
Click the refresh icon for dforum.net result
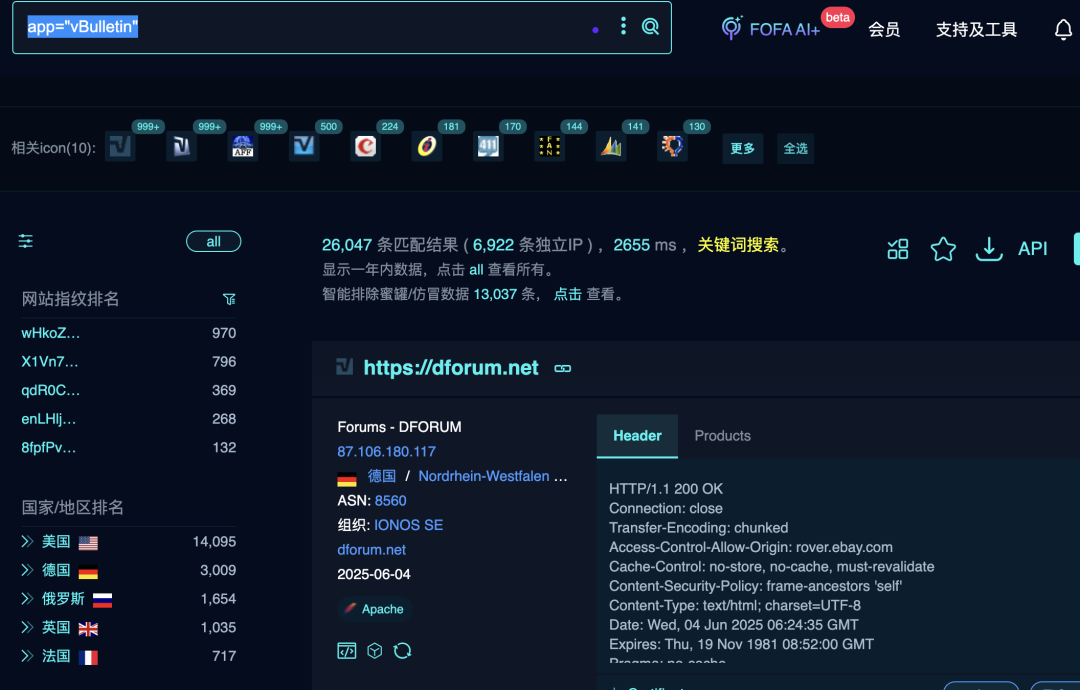click(x=402, y=651)
